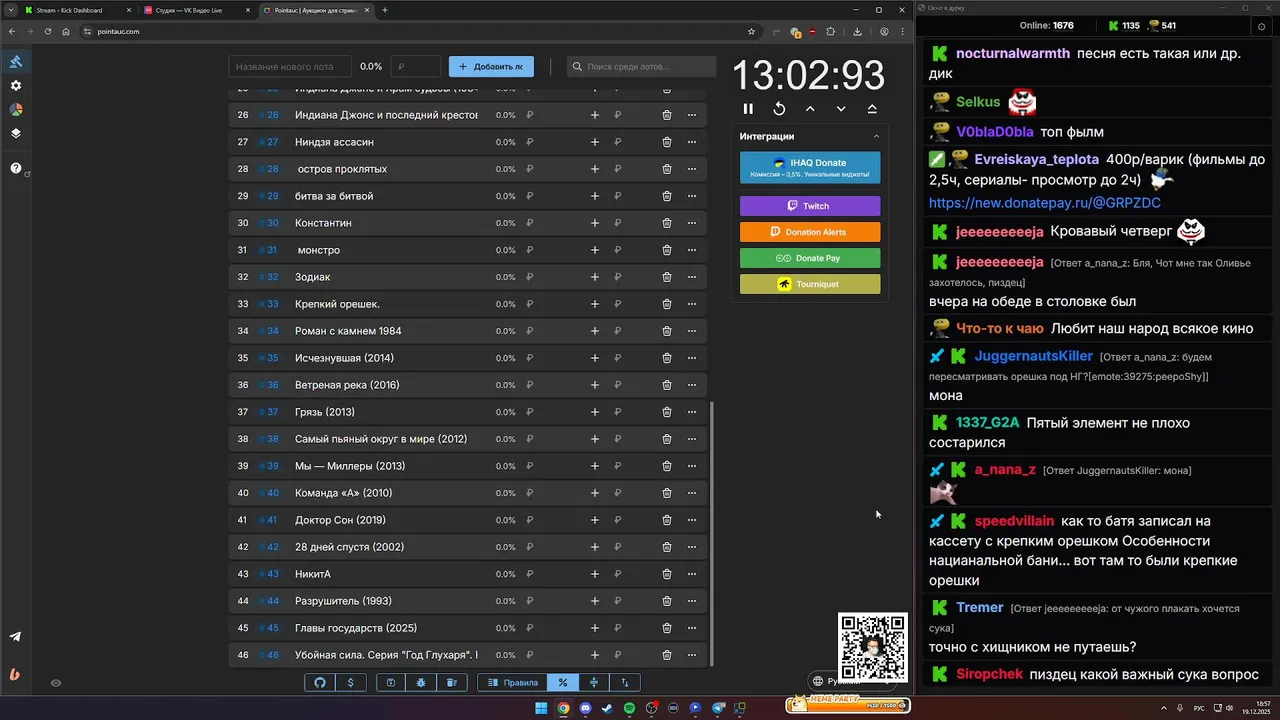Open Правила rules button

(513, 683)
